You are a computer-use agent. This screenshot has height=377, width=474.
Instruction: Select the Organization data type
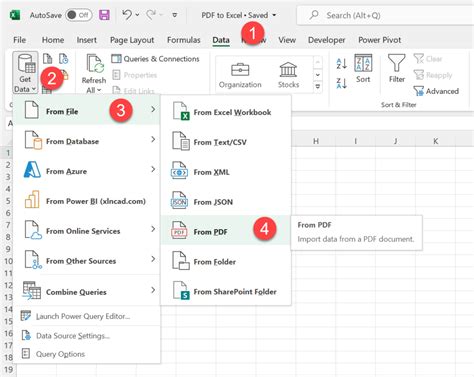[240, 75]
